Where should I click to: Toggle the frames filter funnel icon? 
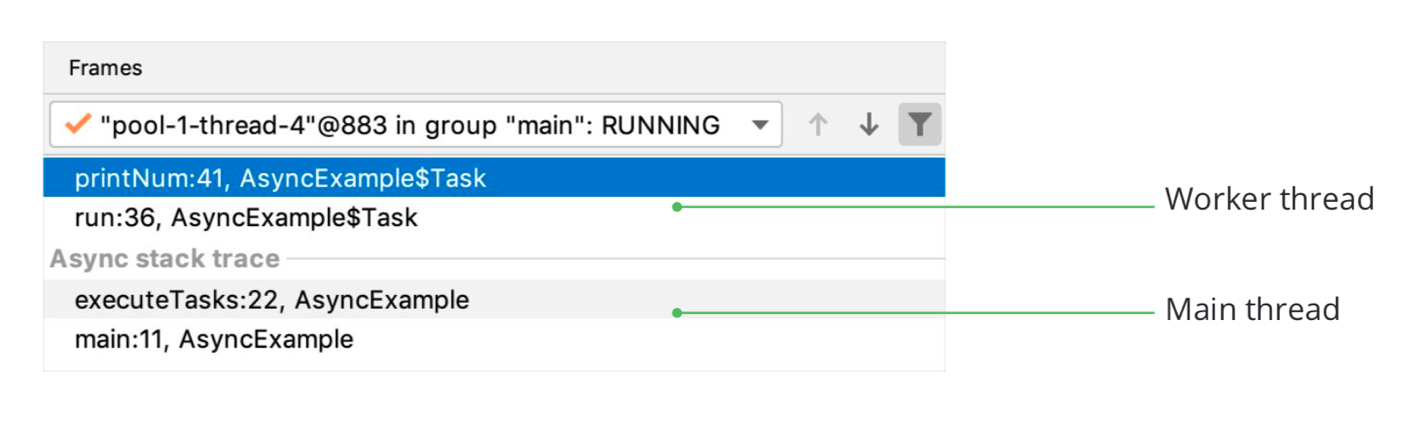click(x=920, y=125)
